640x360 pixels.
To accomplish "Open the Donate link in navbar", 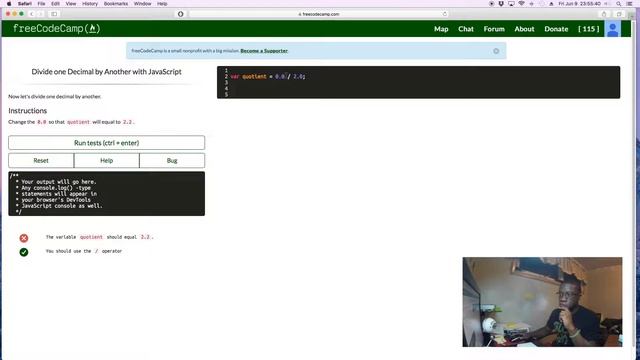I will 556,29.
